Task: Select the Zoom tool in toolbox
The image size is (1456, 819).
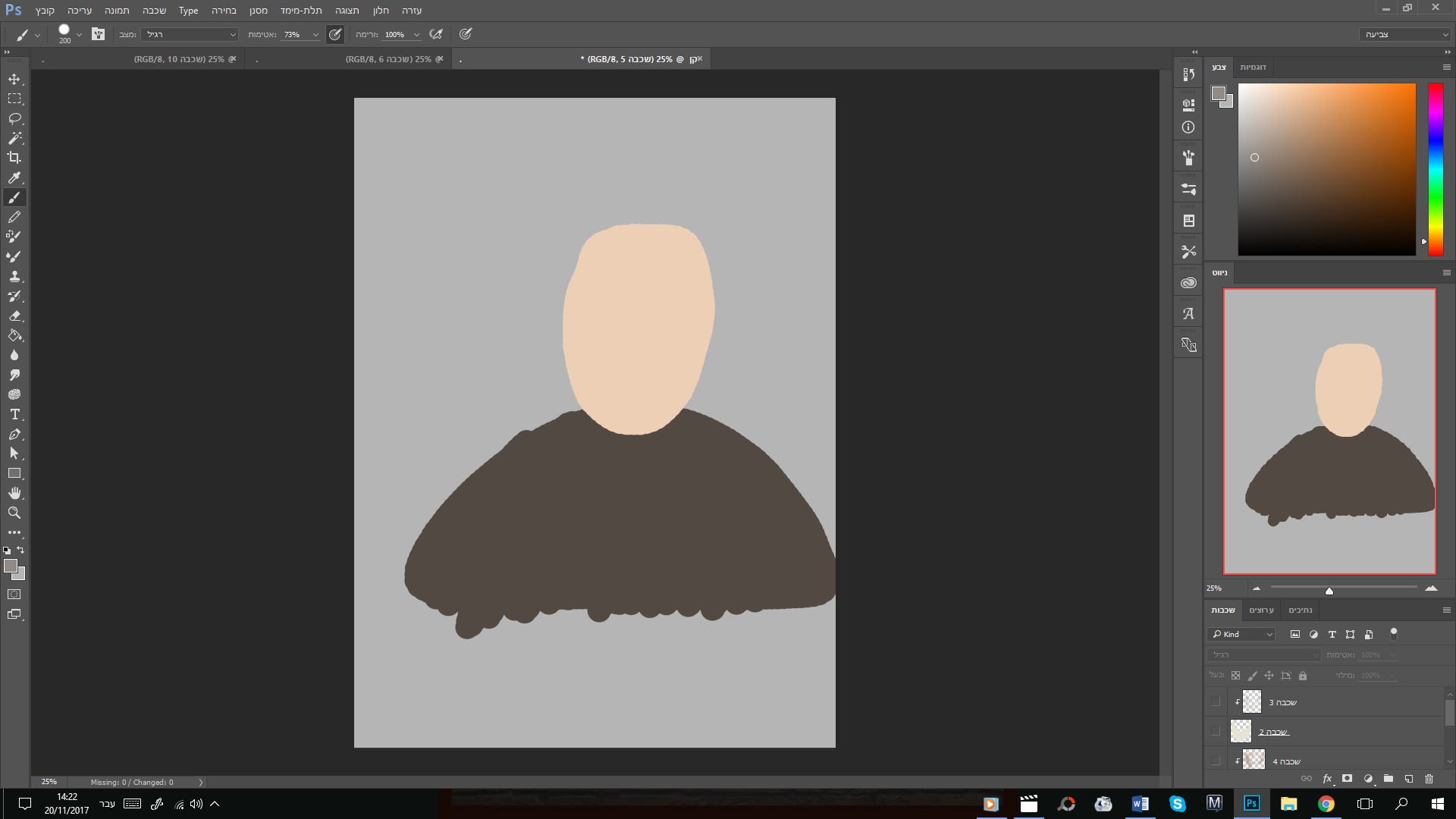Action: click(x=14, y=513)
